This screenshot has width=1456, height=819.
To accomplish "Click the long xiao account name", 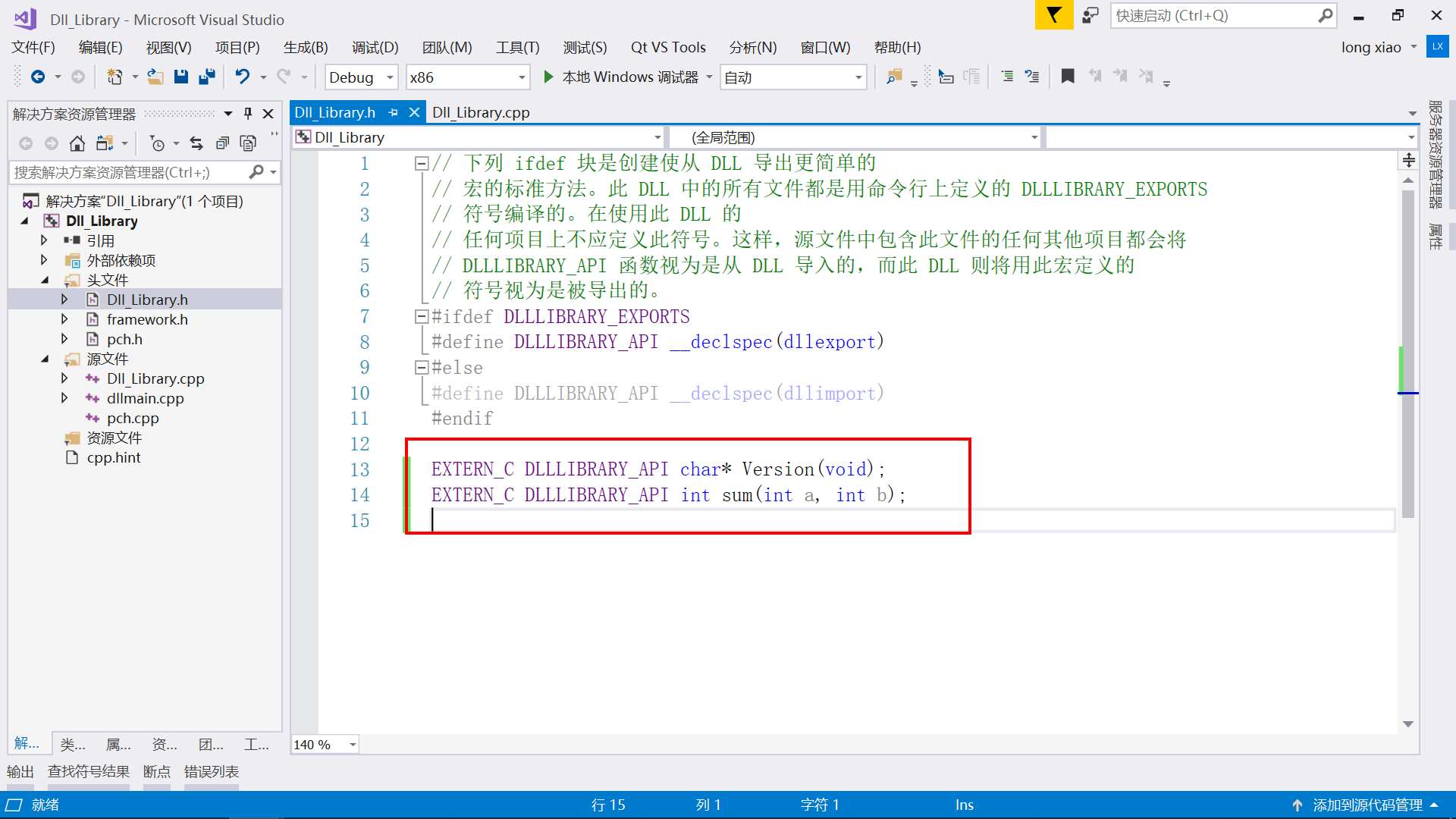I will click(x=1370, y=47).
